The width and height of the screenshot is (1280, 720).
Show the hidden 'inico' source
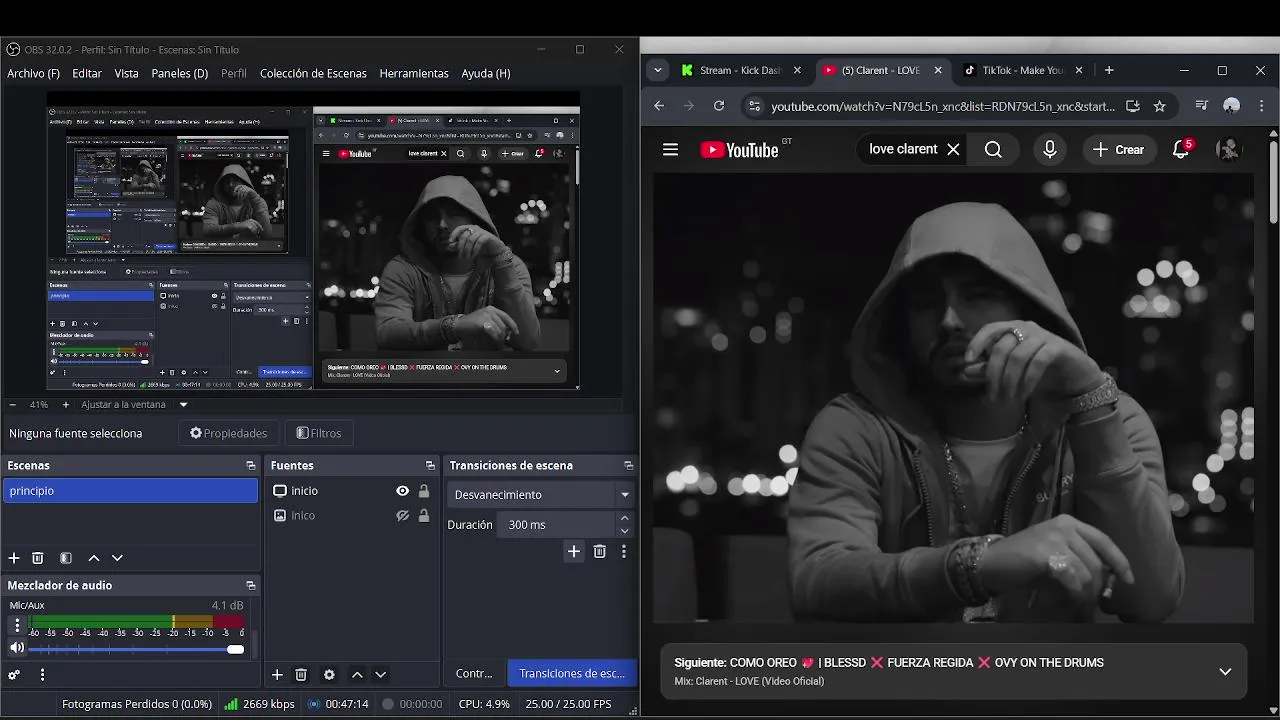[402, 516]
